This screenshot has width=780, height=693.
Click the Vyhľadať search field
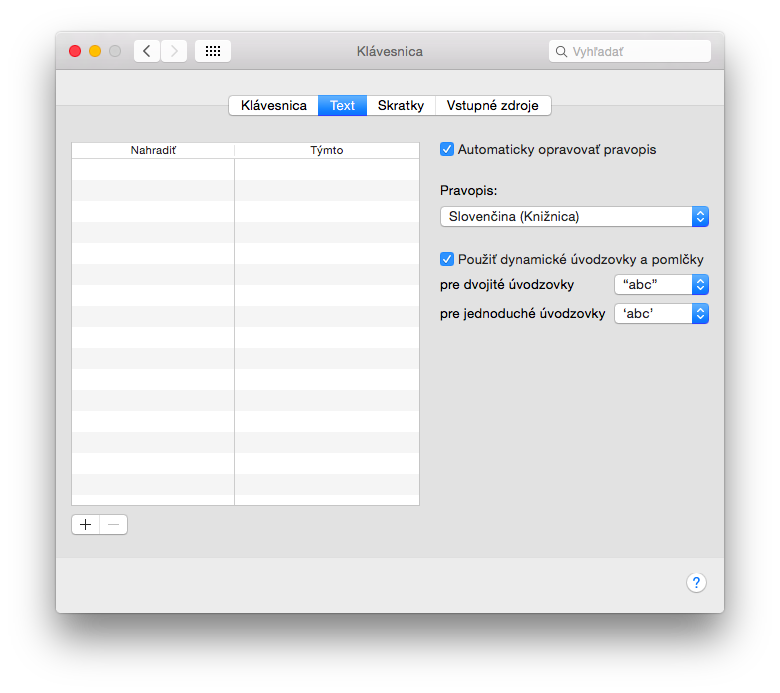[630, 51]
